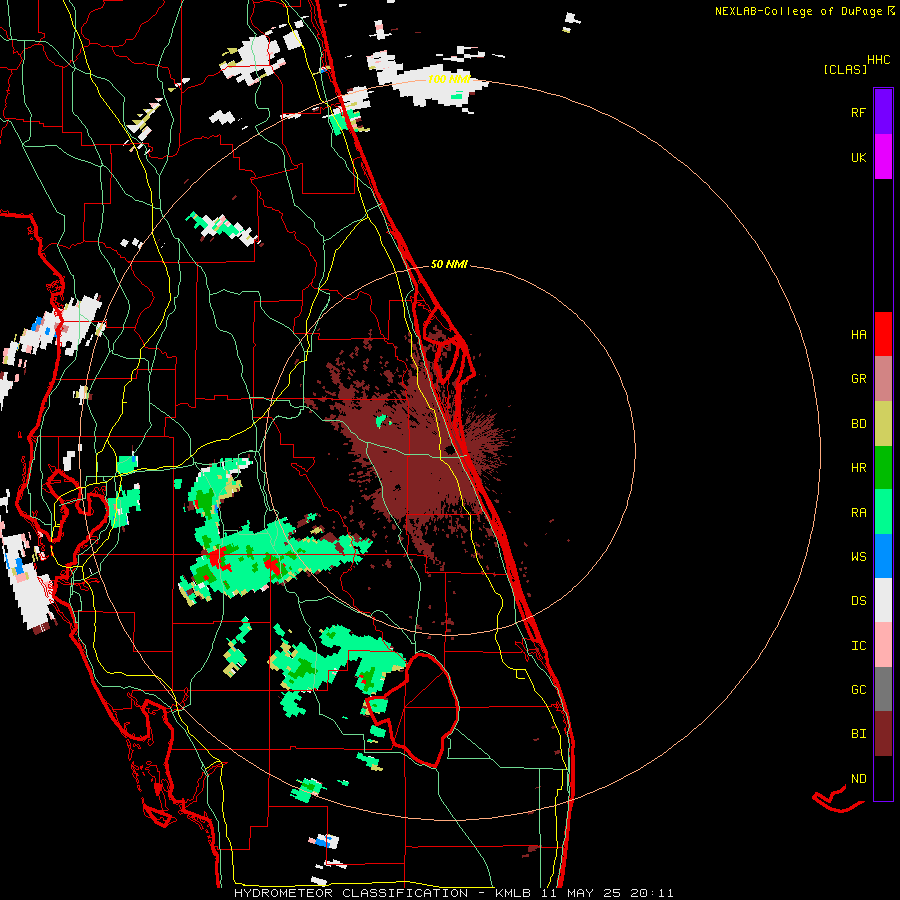Click the "HYDROMETEOR CLASSIFICATION" title text
The height and width of the screenshot is (900, 900).
click(351, 893)
